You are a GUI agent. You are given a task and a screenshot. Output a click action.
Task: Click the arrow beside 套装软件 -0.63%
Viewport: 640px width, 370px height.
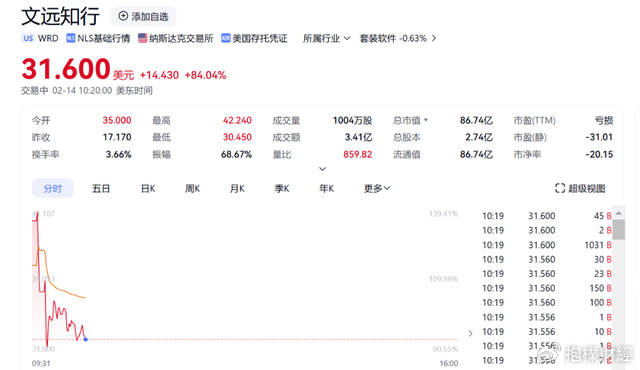click(x=434, y=38)
